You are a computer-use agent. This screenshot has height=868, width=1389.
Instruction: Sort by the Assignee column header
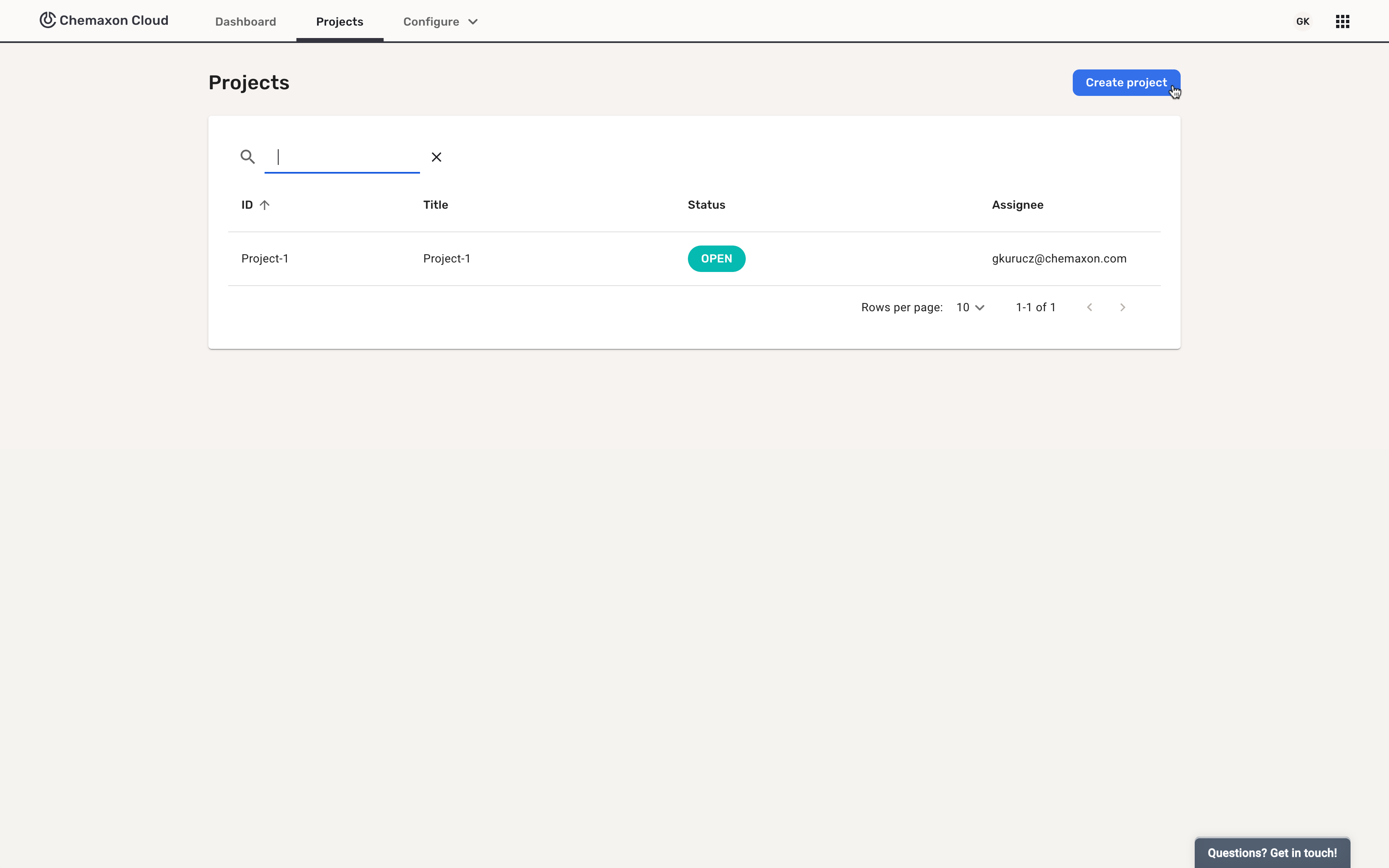click(1017, 205)
